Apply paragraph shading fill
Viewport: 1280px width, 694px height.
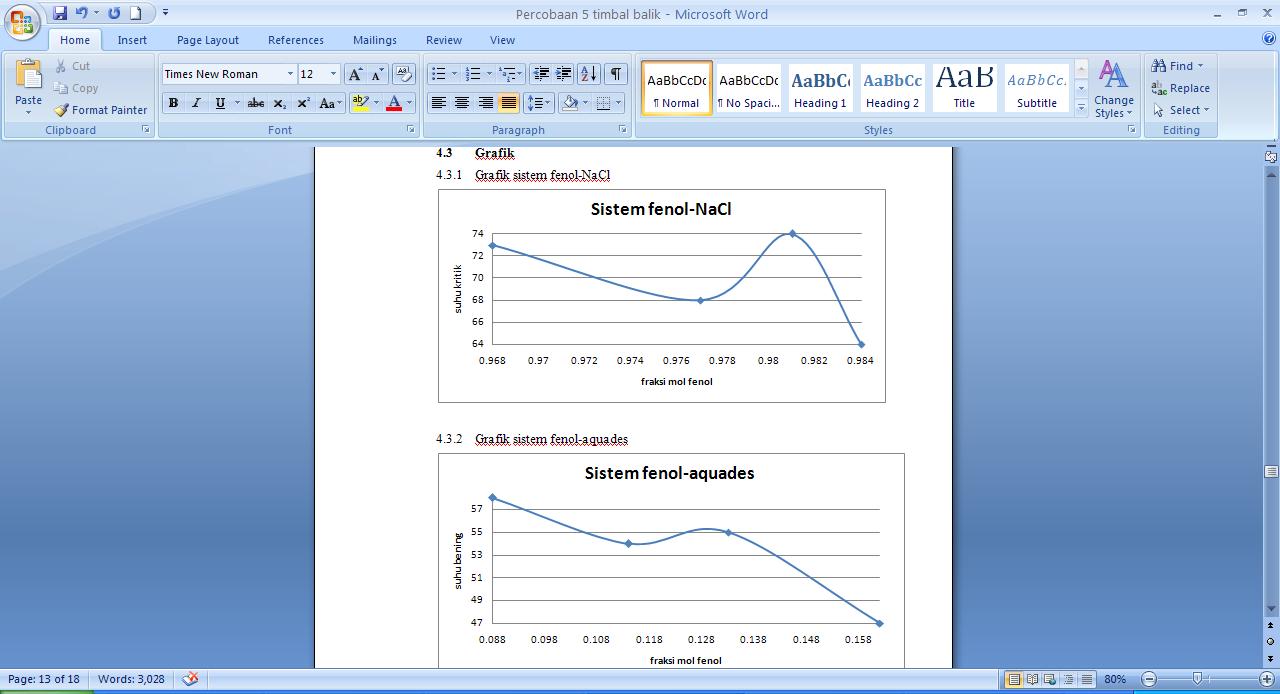[569, 103]
